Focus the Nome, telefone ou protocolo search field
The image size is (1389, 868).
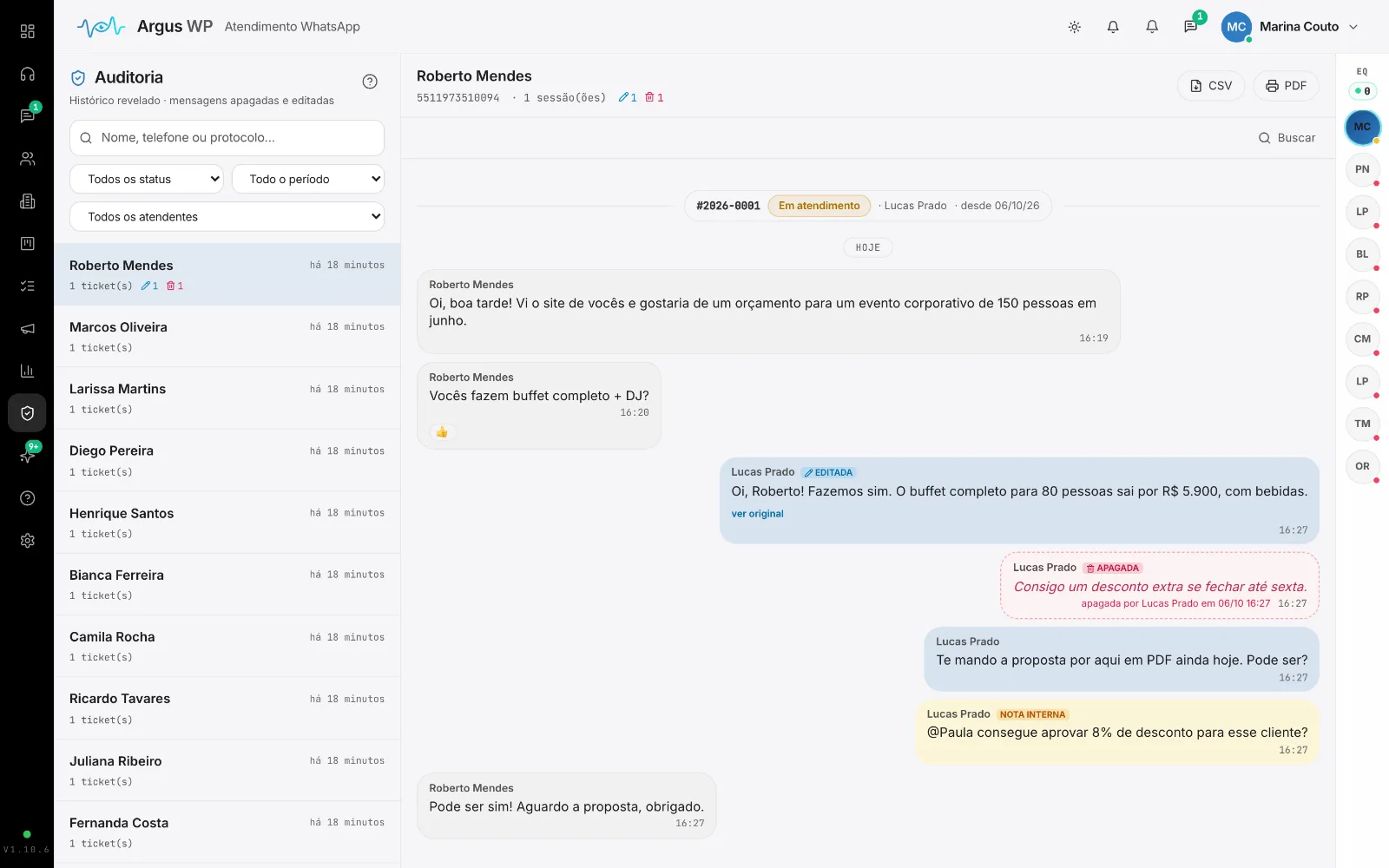click(227, 138)
